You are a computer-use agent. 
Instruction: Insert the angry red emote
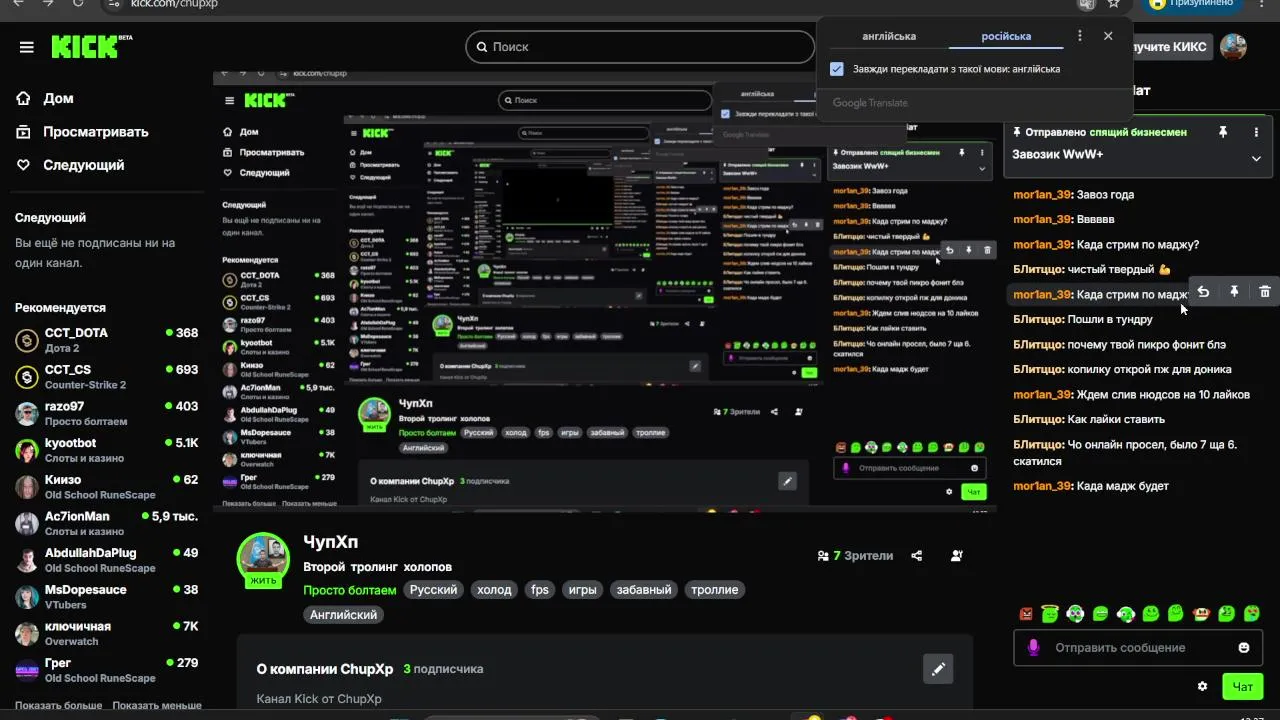point(1025,613)
